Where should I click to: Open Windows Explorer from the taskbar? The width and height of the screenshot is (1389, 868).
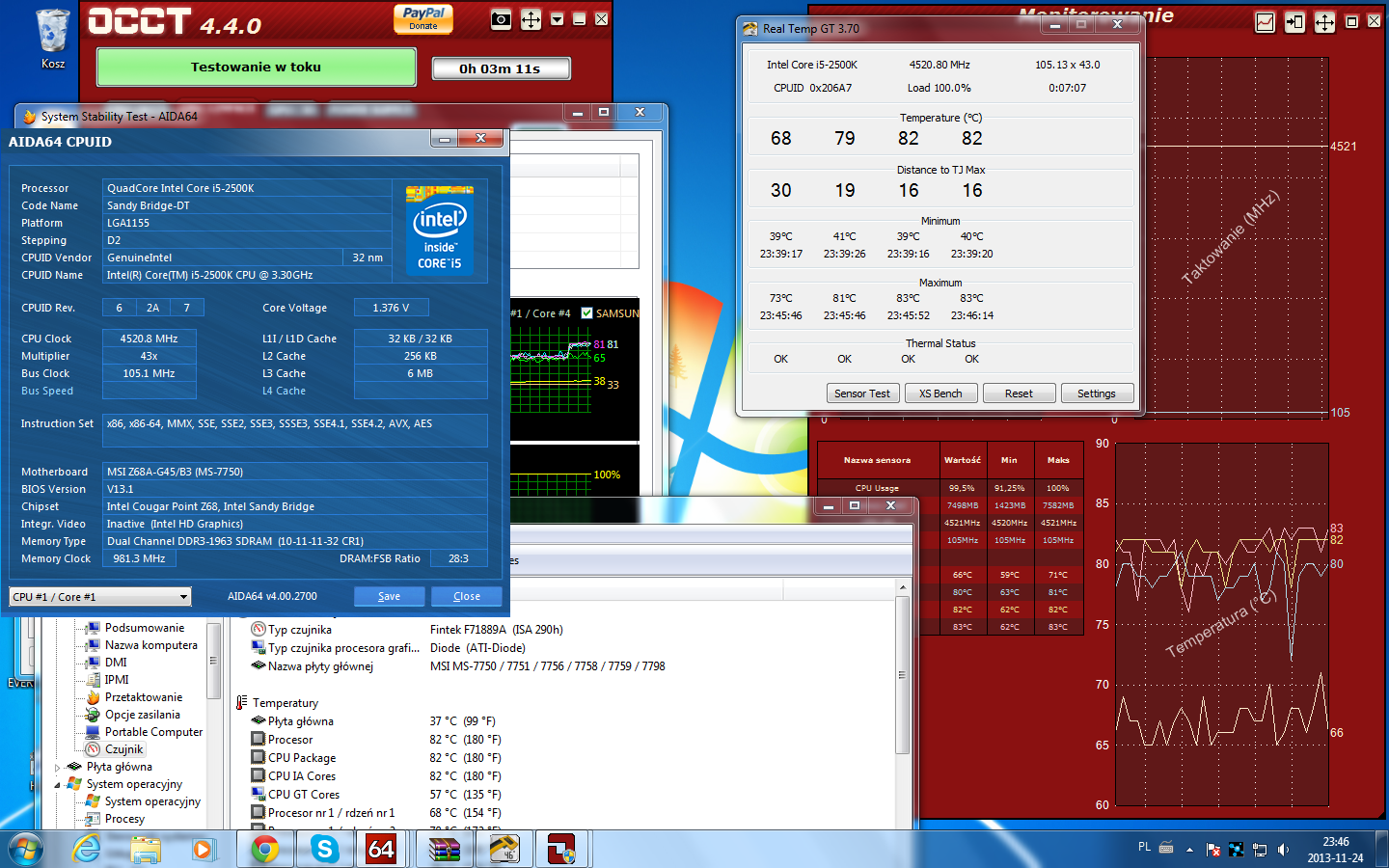(x=146, y=850)
